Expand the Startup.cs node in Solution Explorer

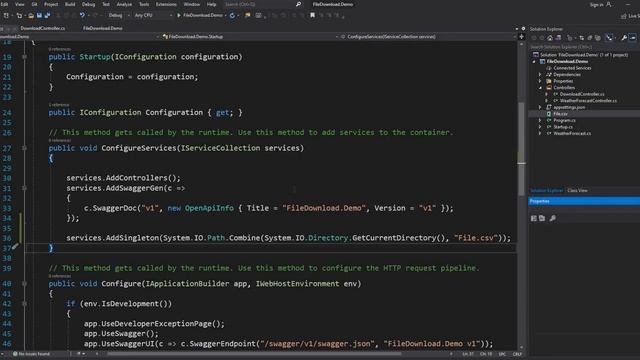tap(540, 127)
